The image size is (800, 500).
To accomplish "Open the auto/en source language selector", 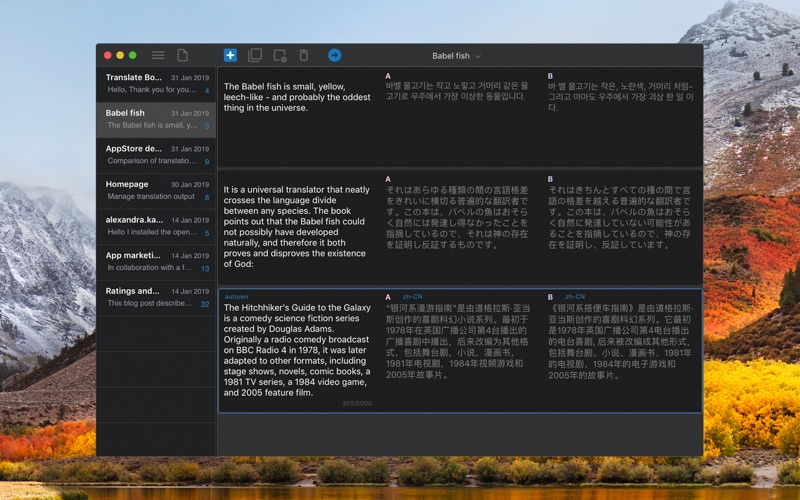I will [236, 297].
